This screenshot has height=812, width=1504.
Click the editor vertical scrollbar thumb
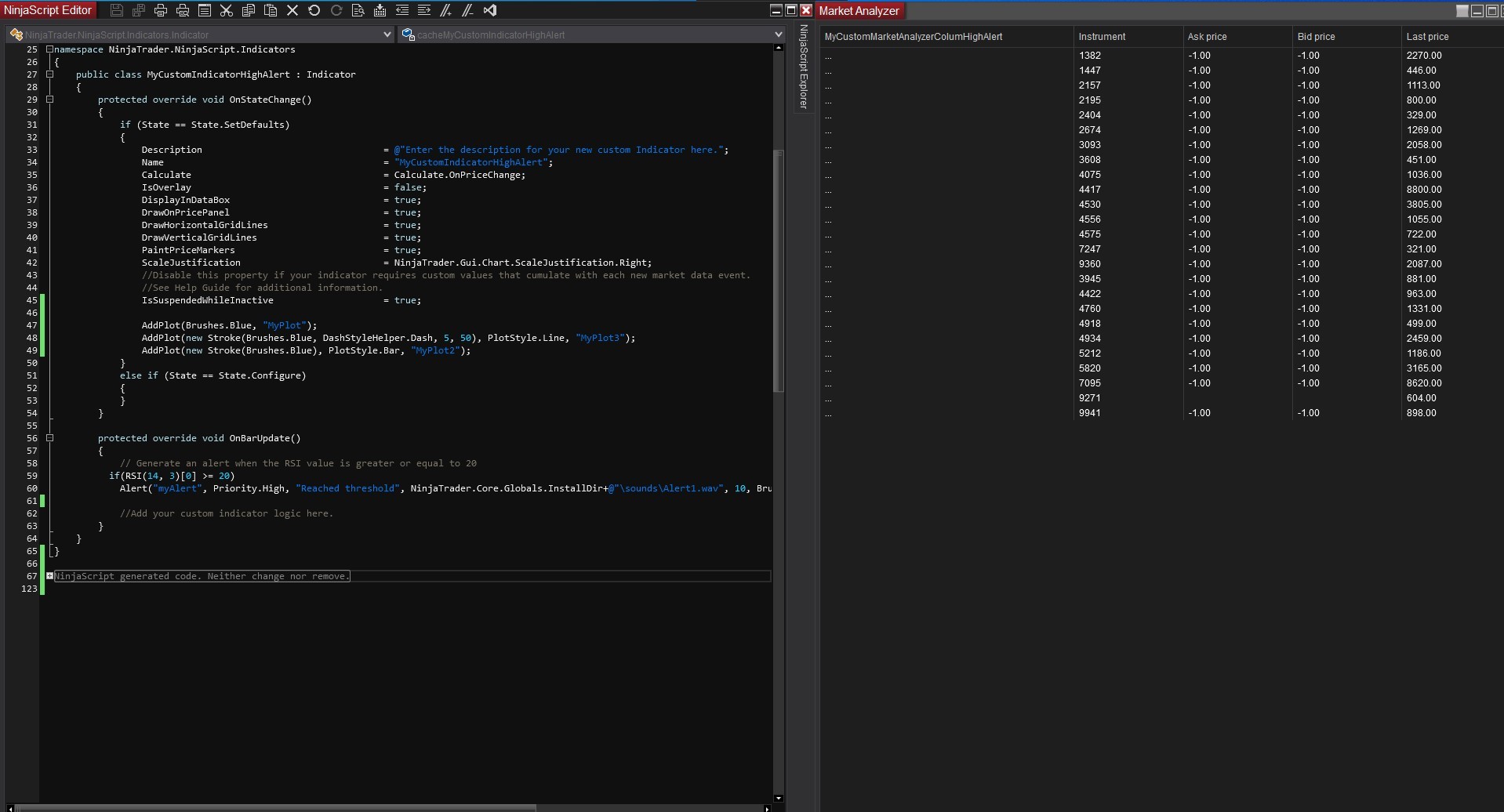coord(778,270)
